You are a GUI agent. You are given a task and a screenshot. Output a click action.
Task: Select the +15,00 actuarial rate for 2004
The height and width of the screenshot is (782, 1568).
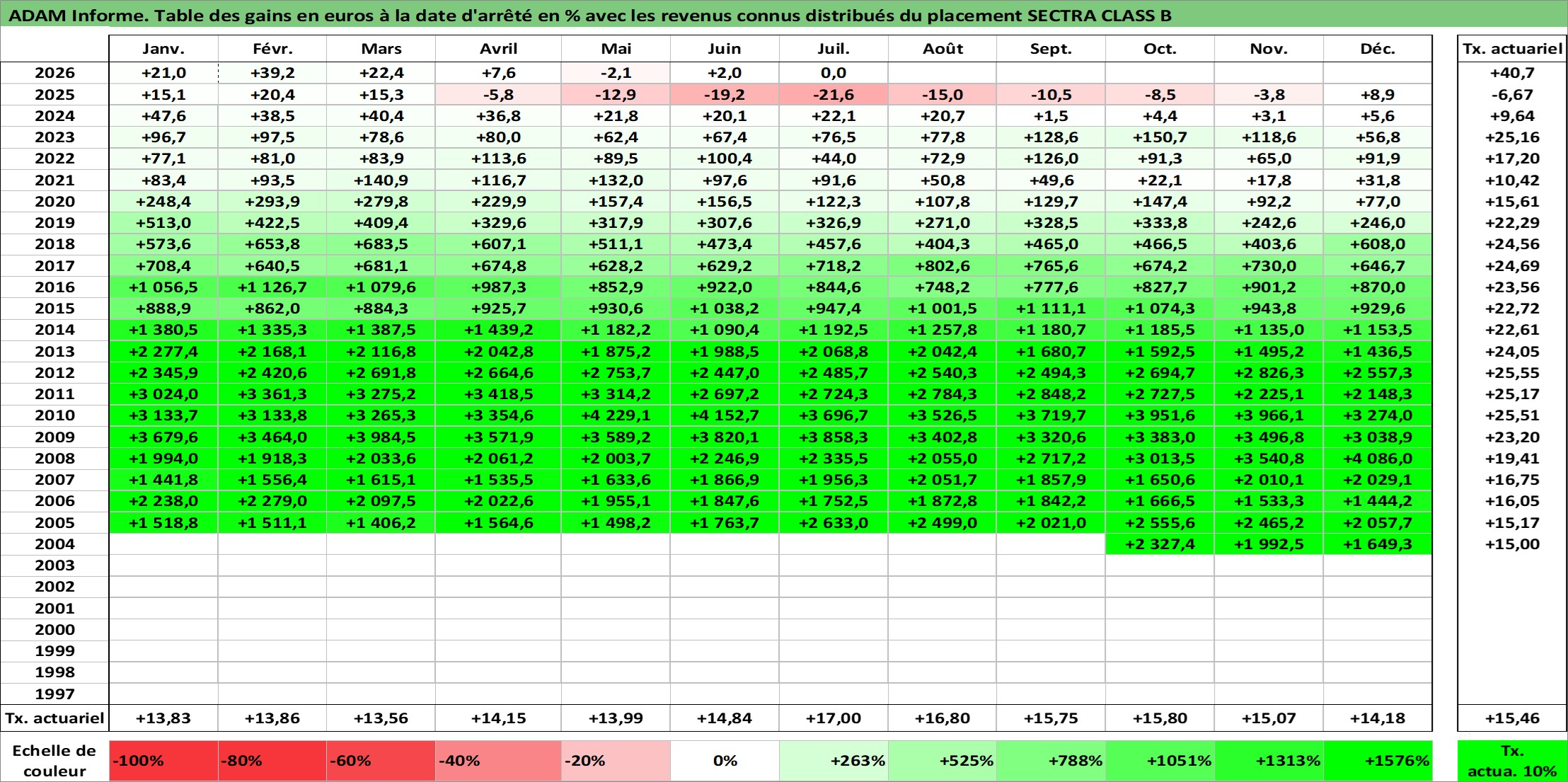click(1512, 544)
